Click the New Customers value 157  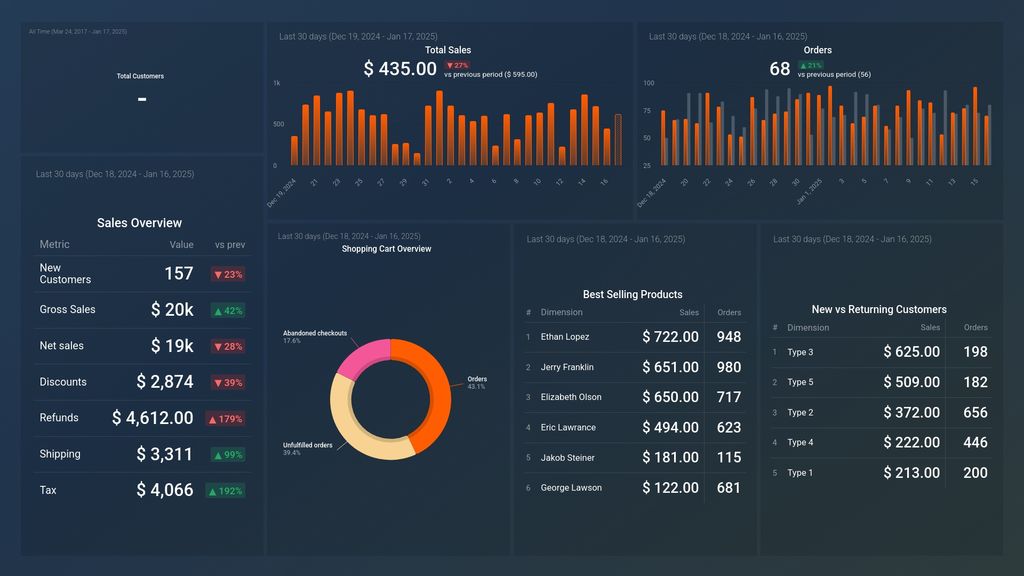tap(179, 274)
